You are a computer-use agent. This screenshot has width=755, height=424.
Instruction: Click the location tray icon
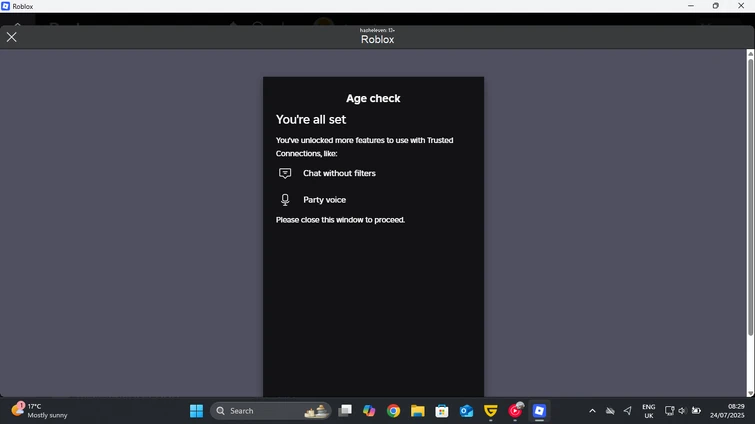[627, 411]
